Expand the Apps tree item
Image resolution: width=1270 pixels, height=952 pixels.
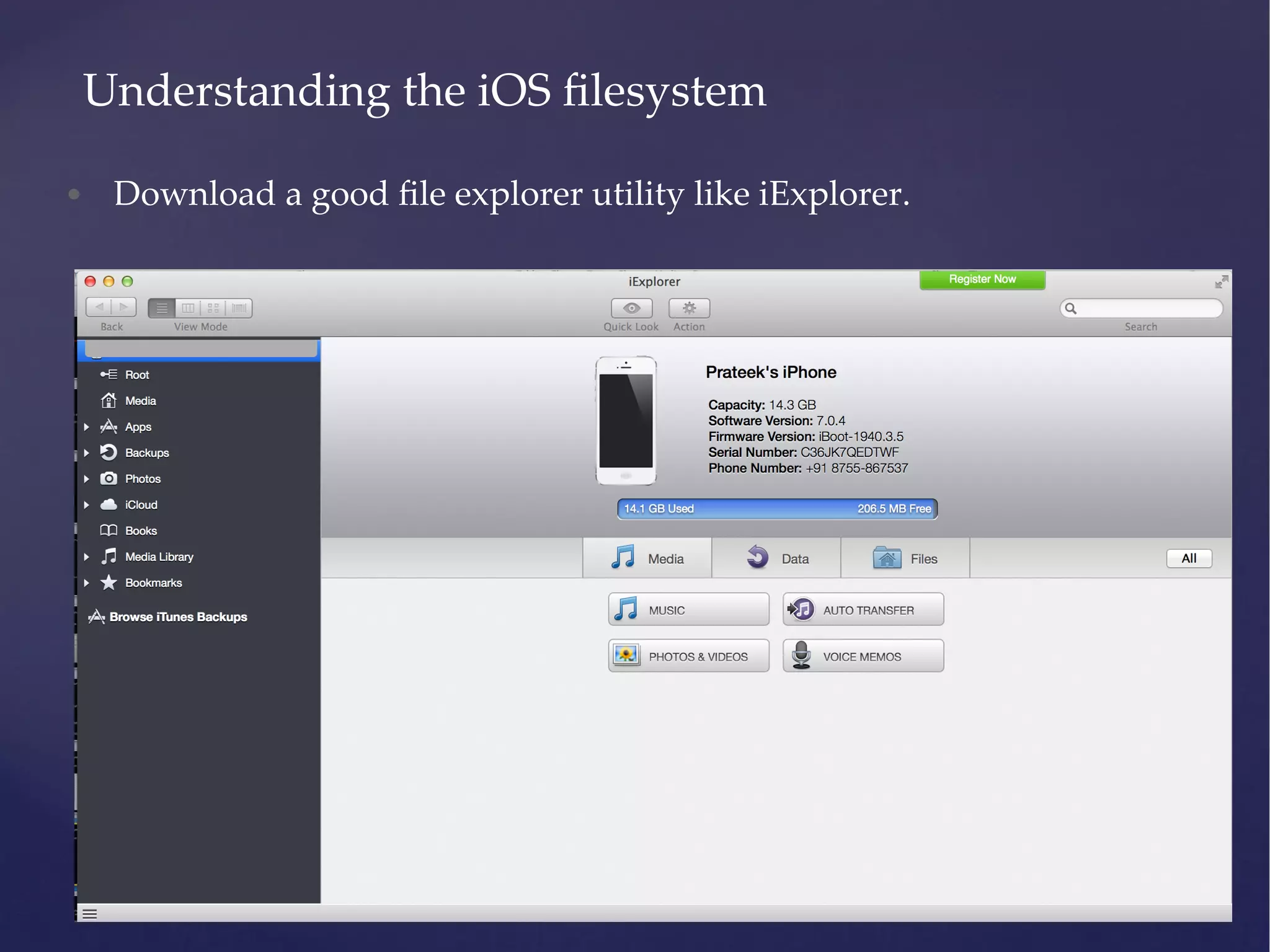87,427
